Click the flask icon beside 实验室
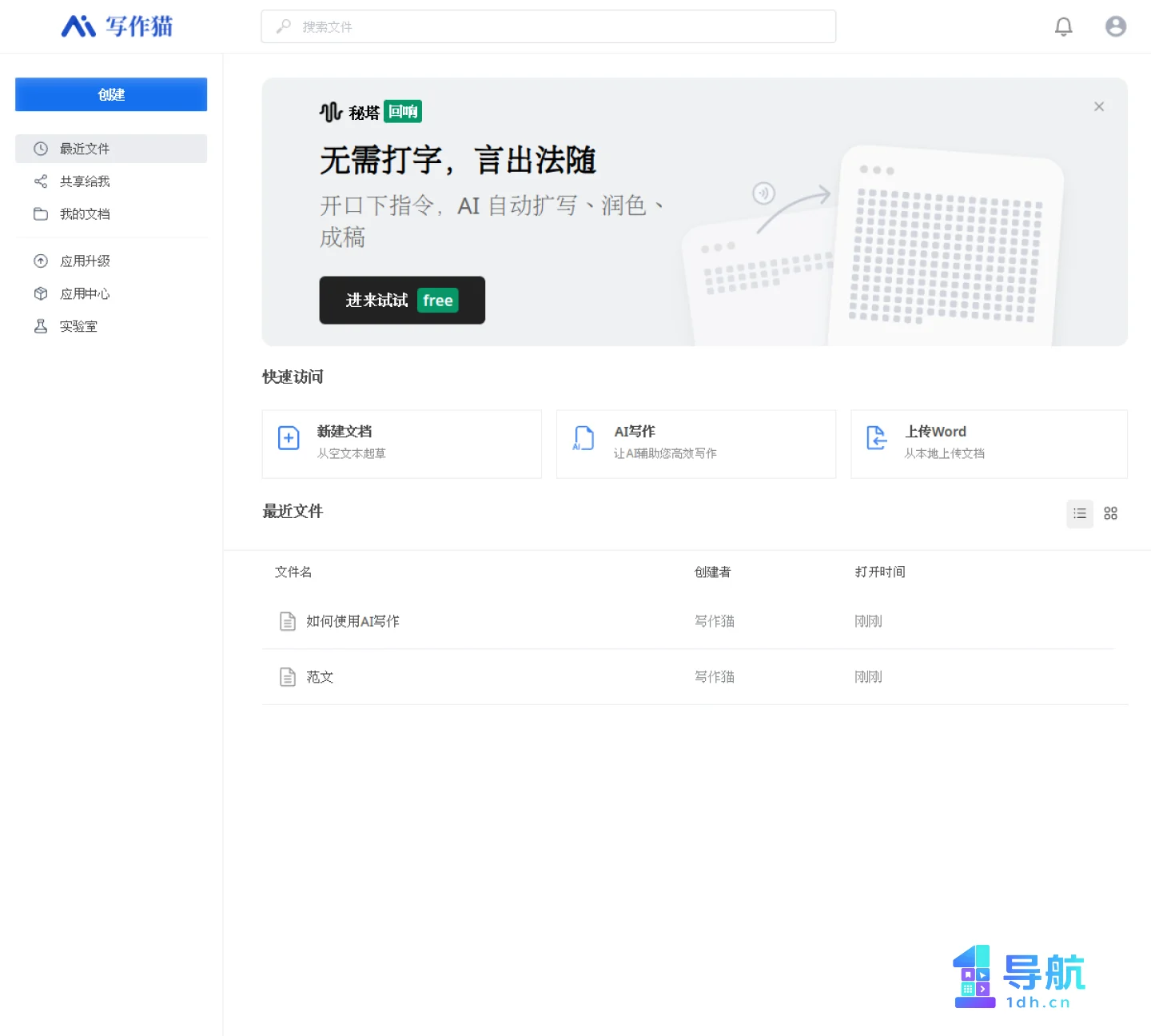This screenshot has width=1151, height=1036. click(41, 327)
